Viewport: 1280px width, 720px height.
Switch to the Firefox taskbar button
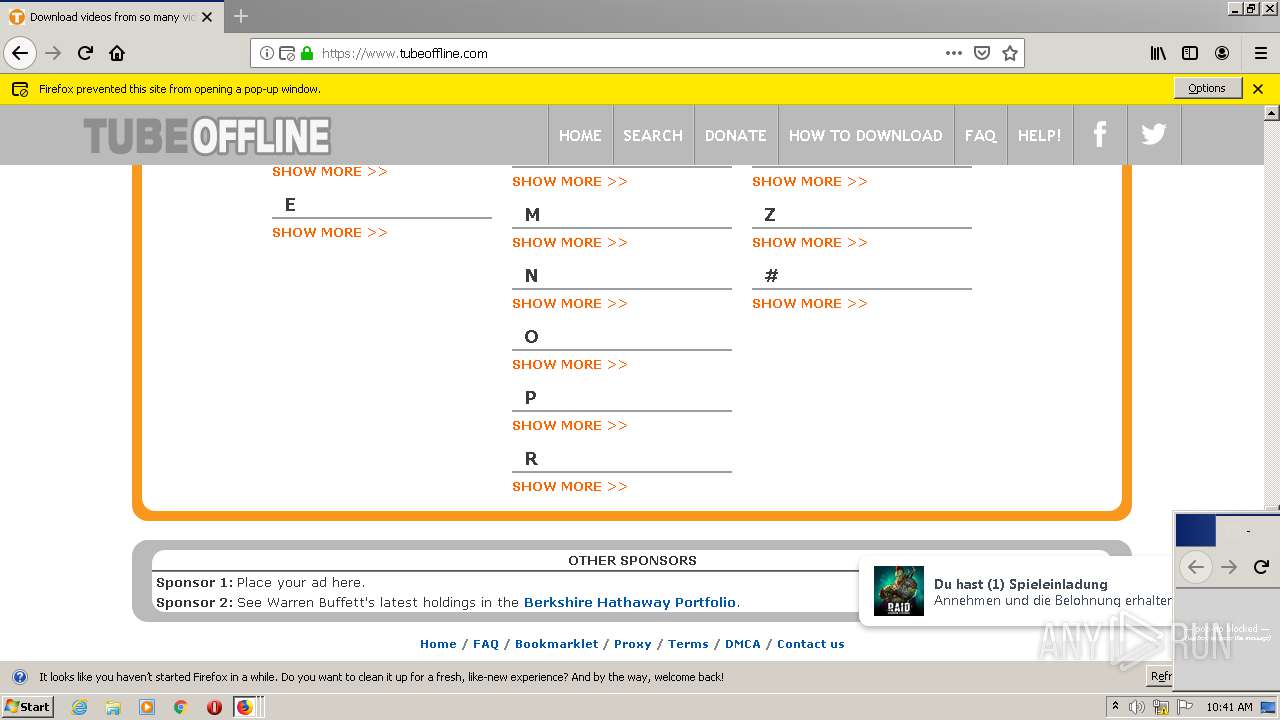[x=245, y=707]
